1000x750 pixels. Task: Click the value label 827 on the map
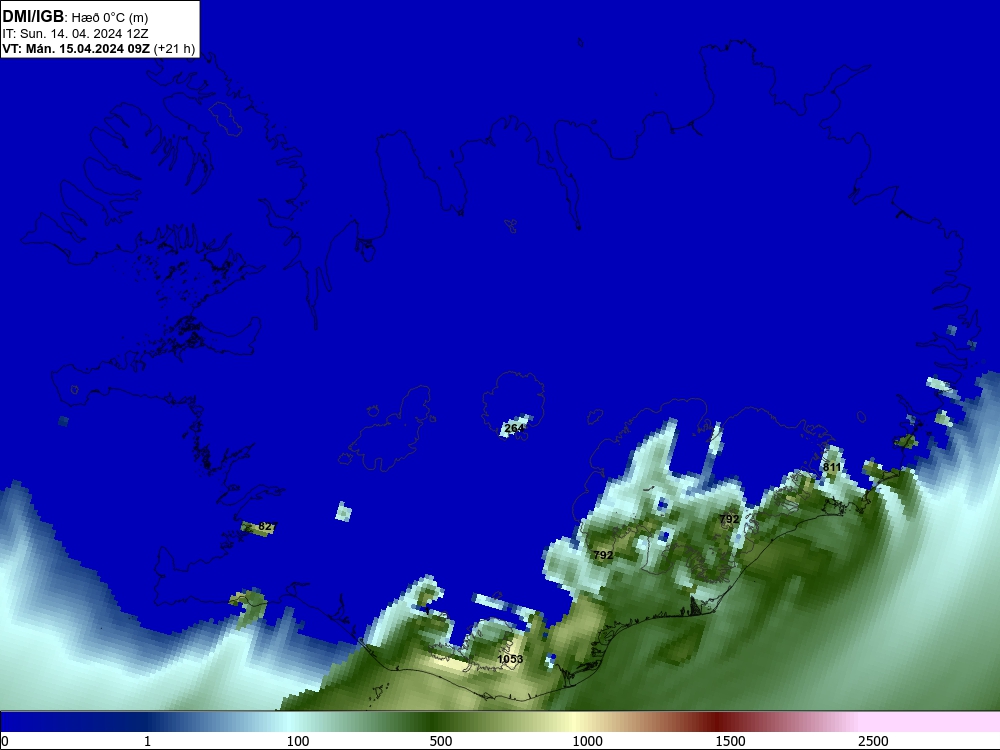(x=267, y=526)
